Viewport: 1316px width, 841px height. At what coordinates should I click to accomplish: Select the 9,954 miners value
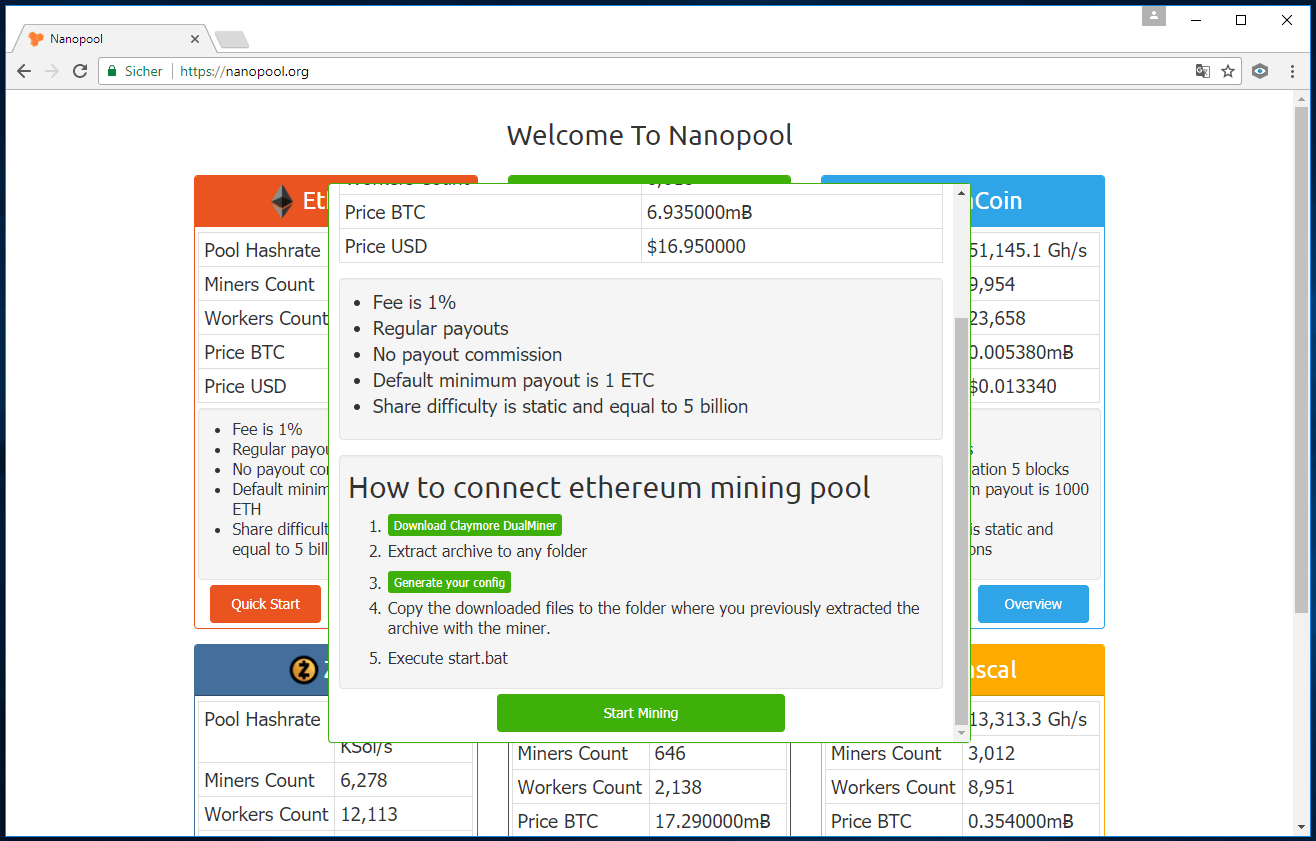pyautogui.click(x=991, y=285)
